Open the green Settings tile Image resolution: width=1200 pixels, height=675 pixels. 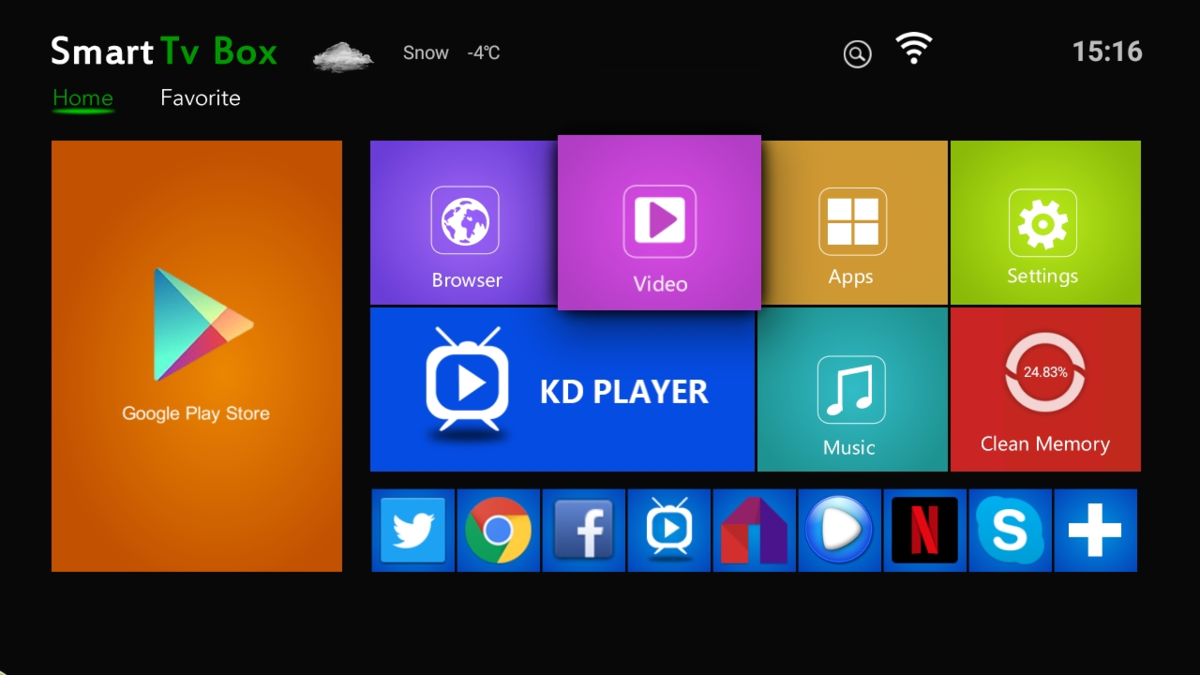1045,222
